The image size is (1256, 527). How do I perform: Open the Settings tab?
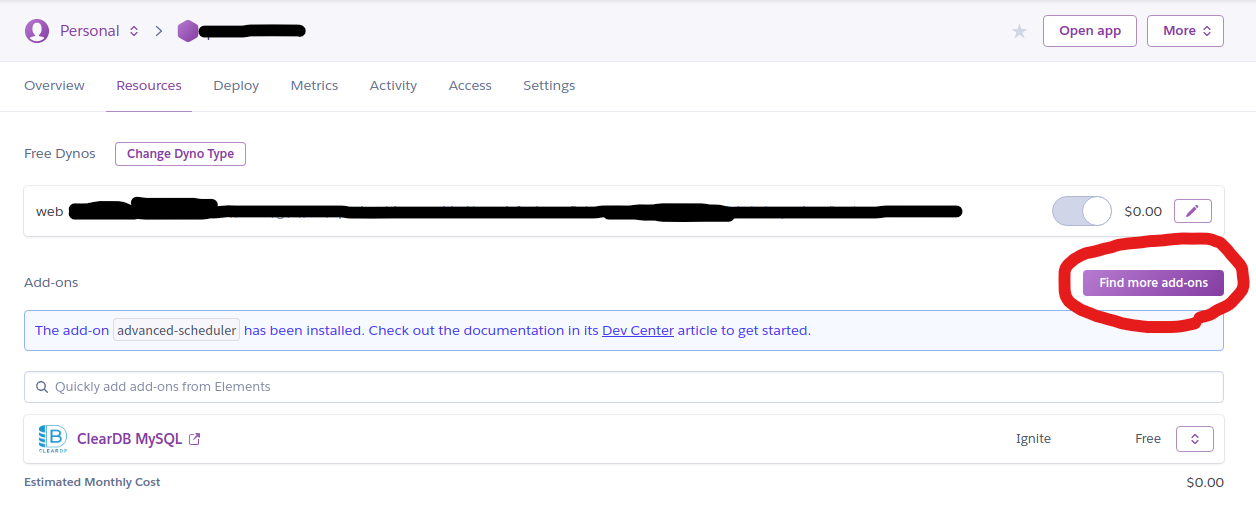point(549,86)
